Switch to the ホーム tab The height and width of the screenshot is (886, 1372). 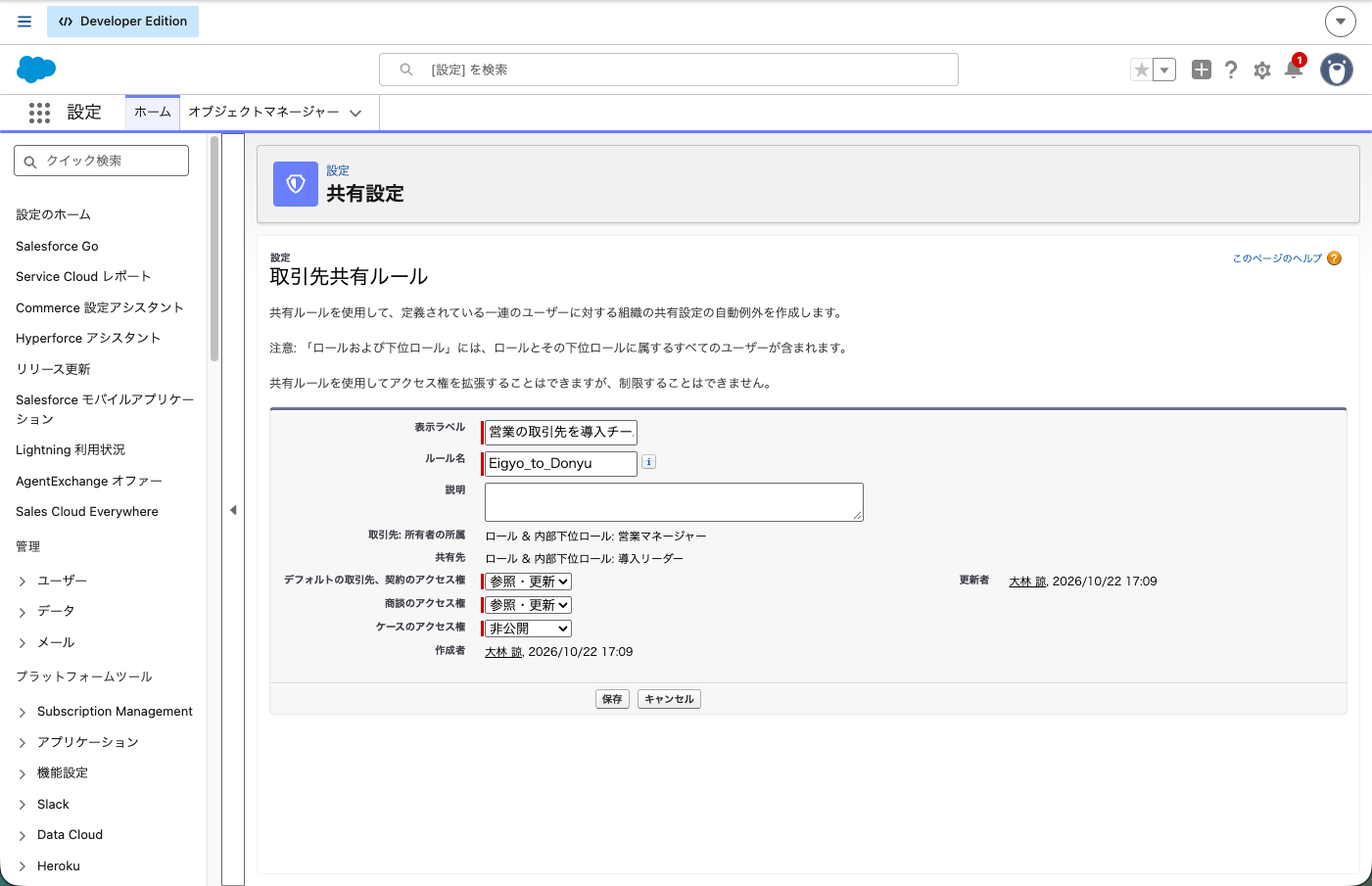click(x=153, y=112)
